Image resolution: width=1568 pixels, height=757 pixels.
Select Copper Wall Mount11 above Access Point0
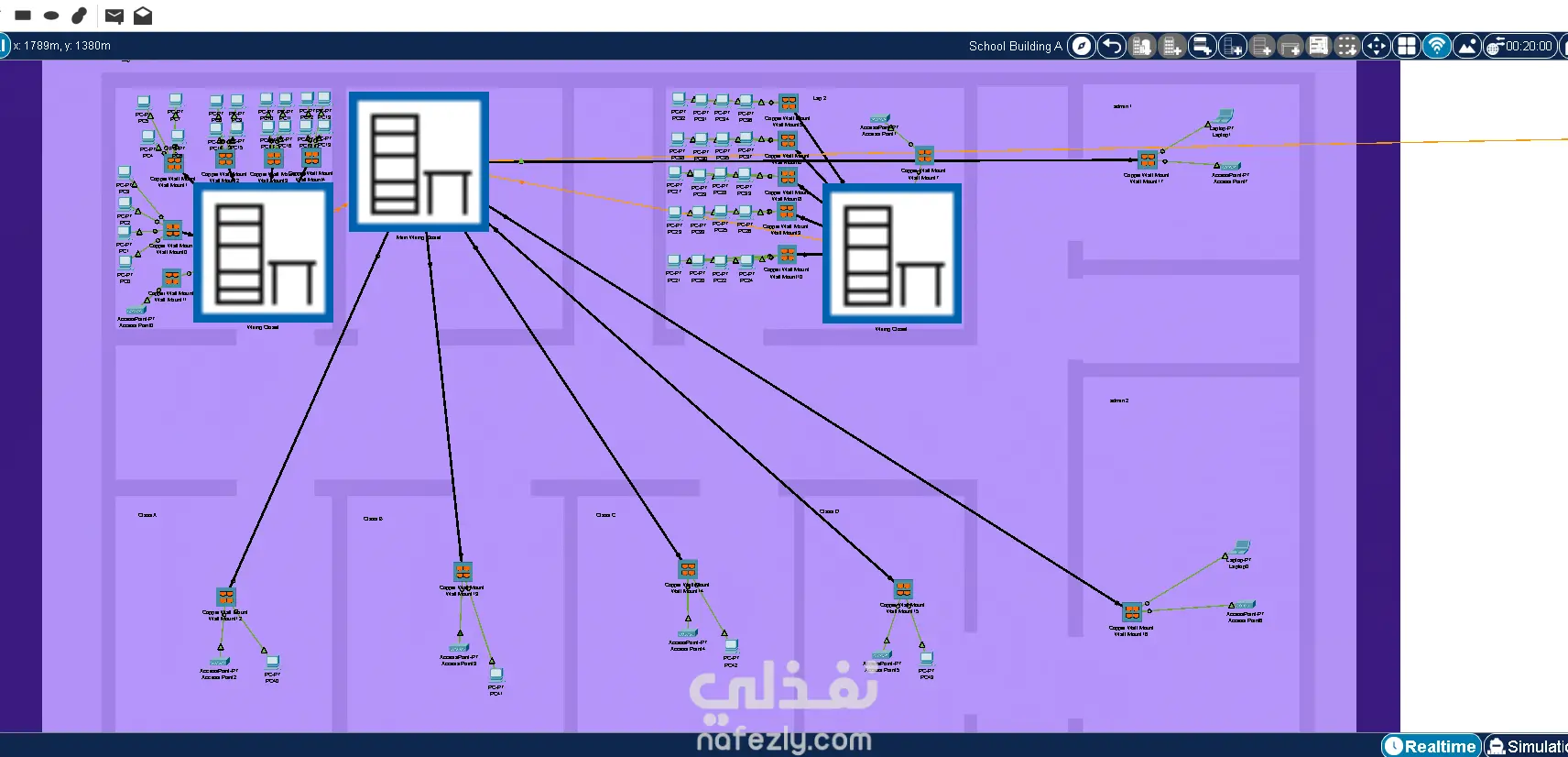(x=172, y=278)
